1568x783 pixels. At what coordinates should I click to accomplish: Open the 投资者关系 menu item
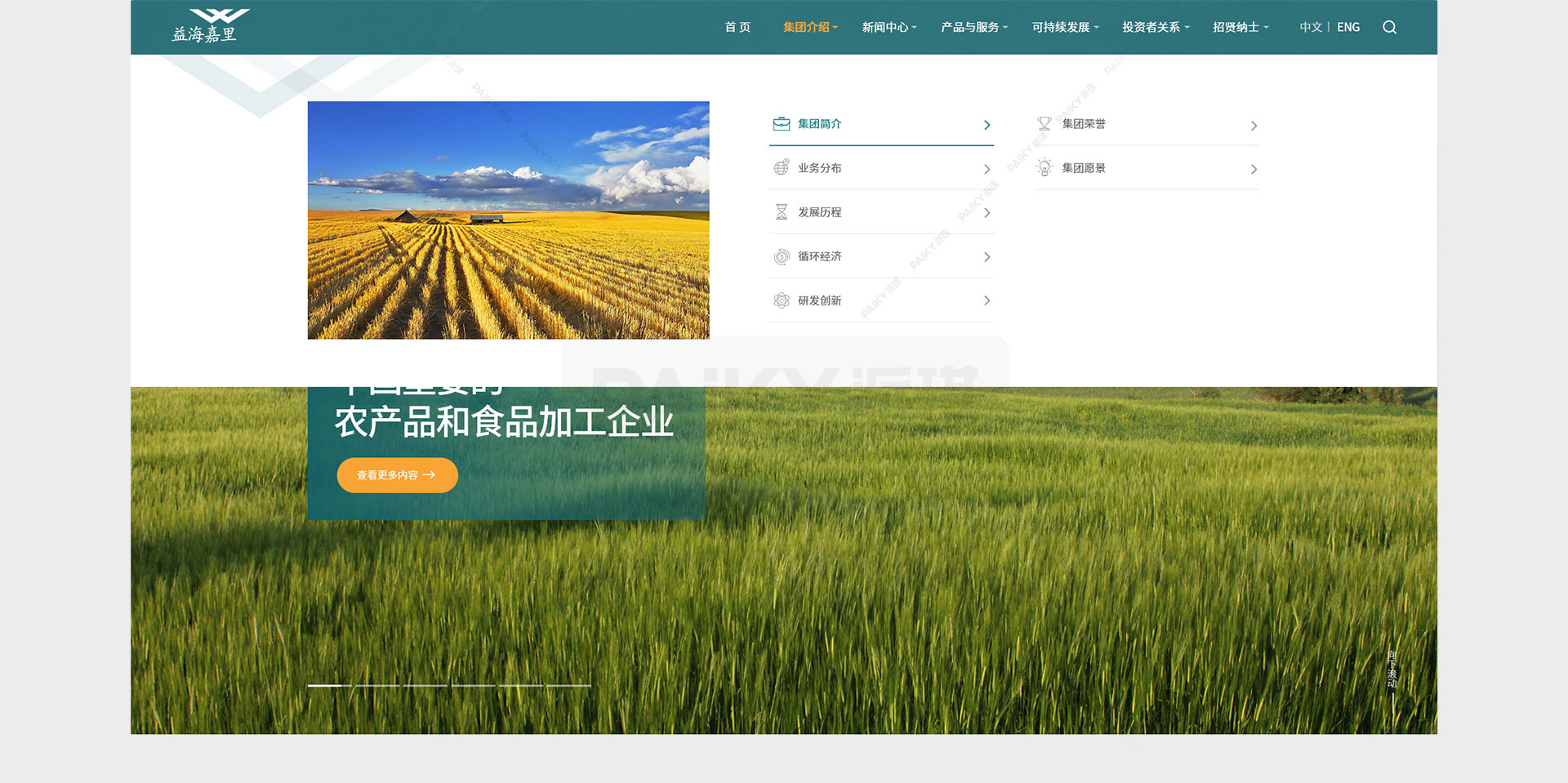pyautogui.click(x=1155, y=28)
